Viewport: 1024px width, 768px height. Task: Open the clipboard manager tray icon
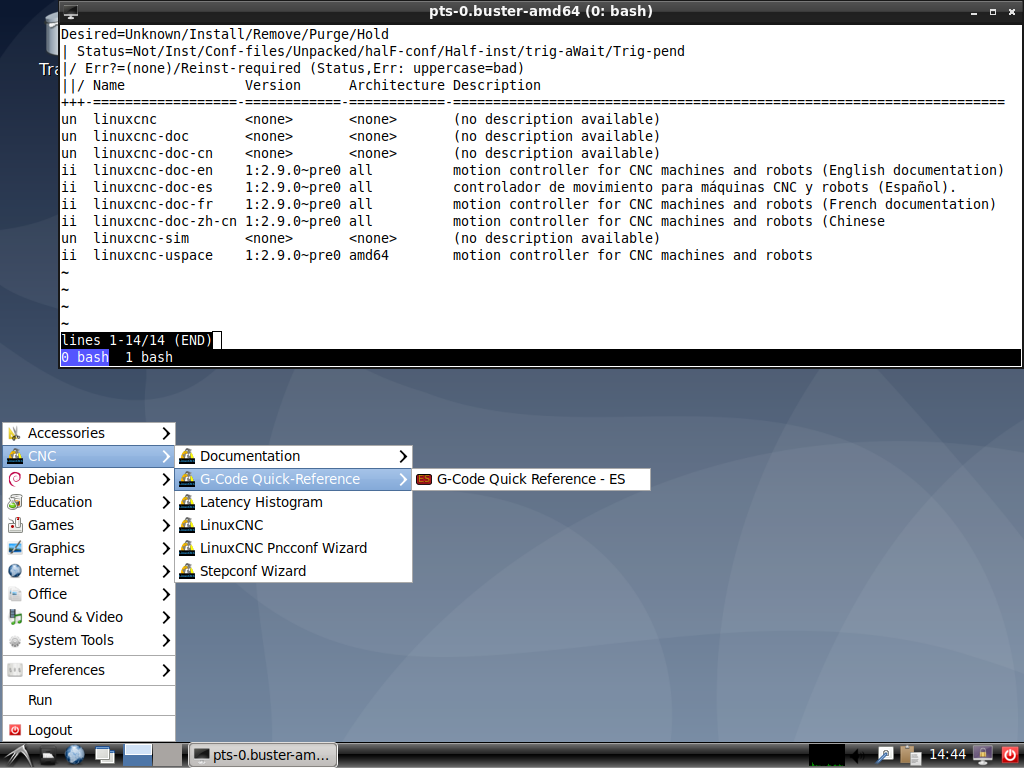click(x=910, y=756)
